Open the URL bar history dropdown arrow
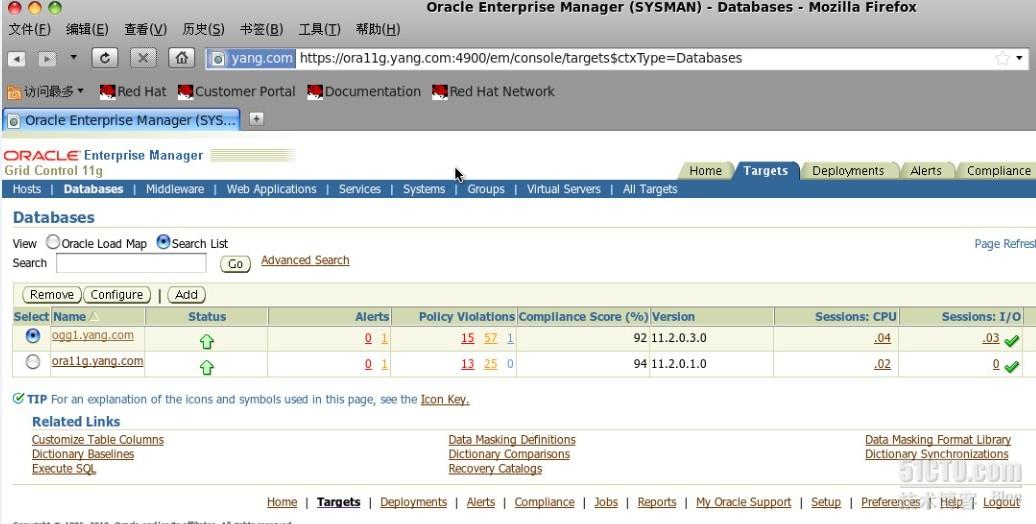The width and height of the screenshot is (1036, 524). pos(1019,58)
